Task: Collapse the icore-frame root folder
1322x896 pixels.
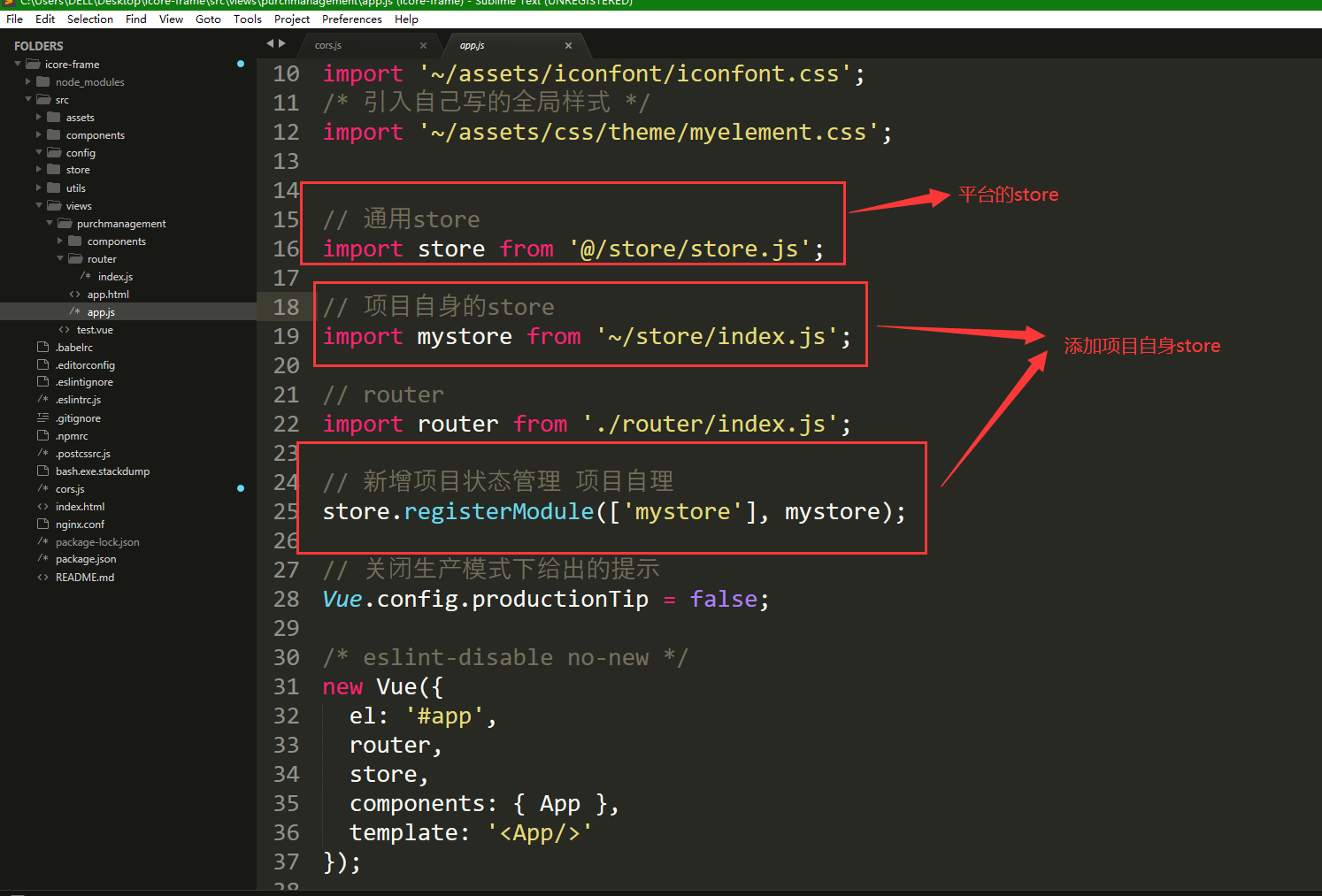Action: pyautogui.click(x=18, y=65)
